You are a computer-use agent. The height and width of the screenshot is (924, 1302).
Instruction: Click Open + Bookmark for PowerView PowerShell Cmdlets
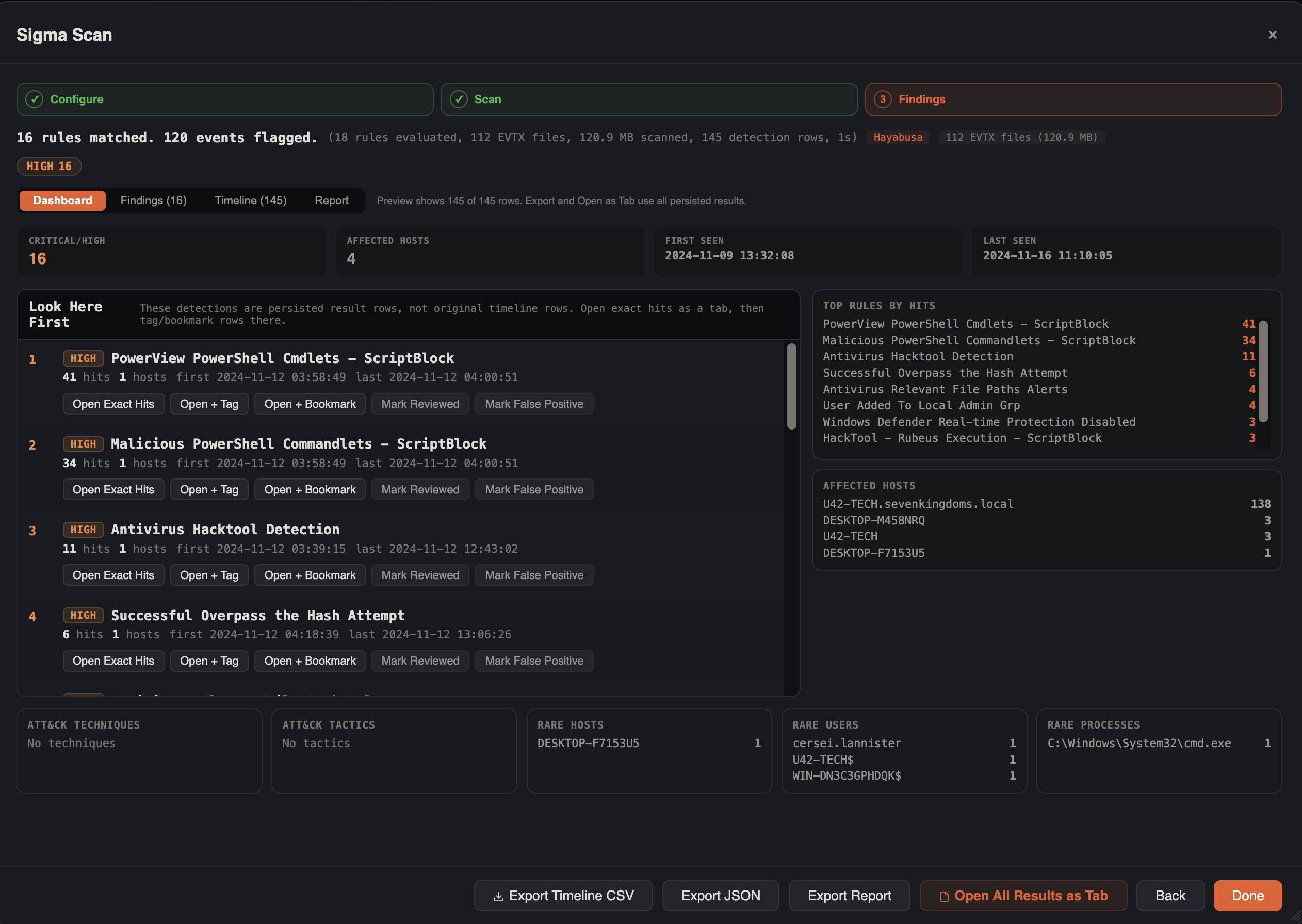point(310,404)
